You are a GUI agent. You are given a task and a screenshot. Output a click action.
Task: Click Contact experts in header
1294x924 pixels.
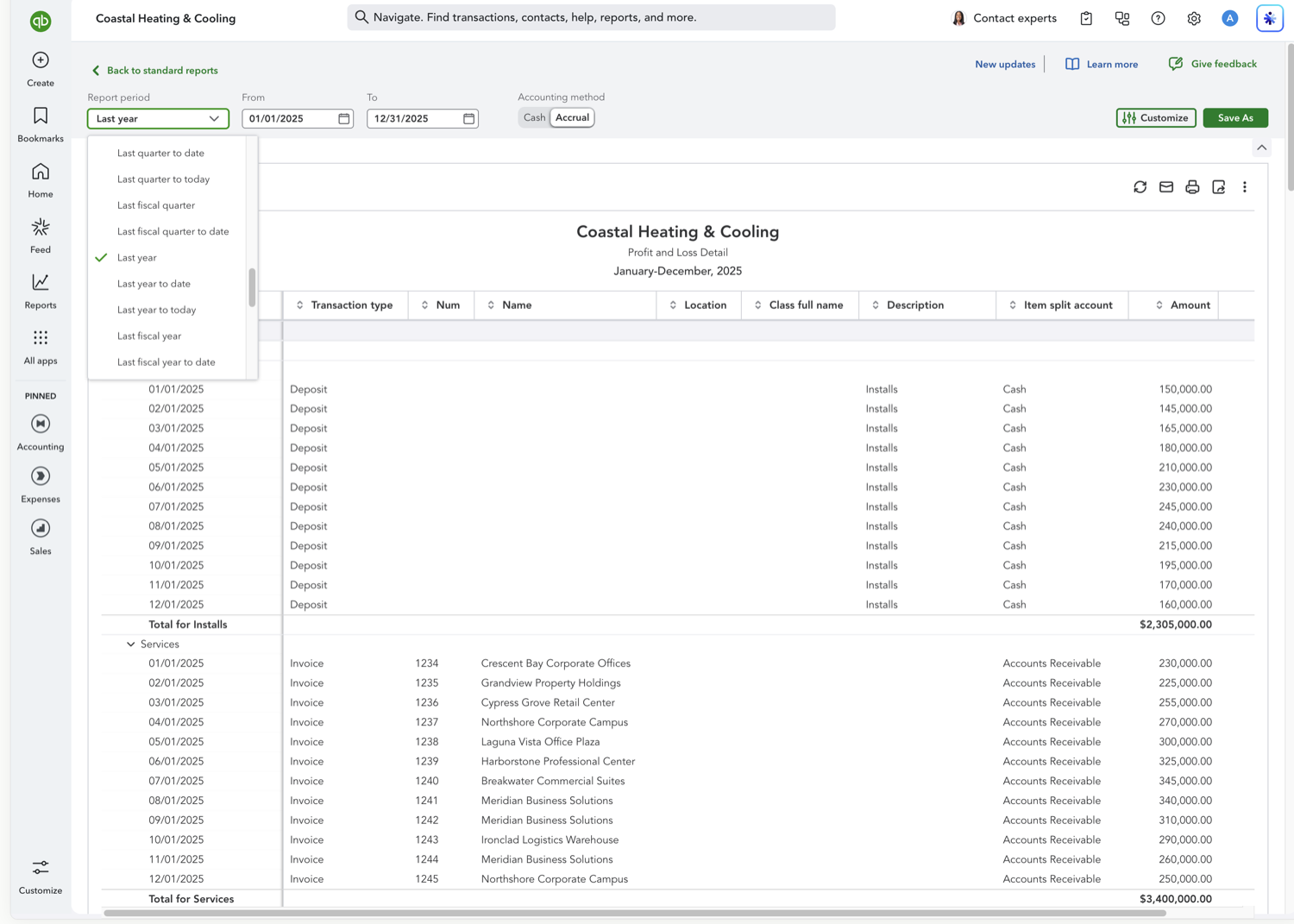pos(1004,18)
